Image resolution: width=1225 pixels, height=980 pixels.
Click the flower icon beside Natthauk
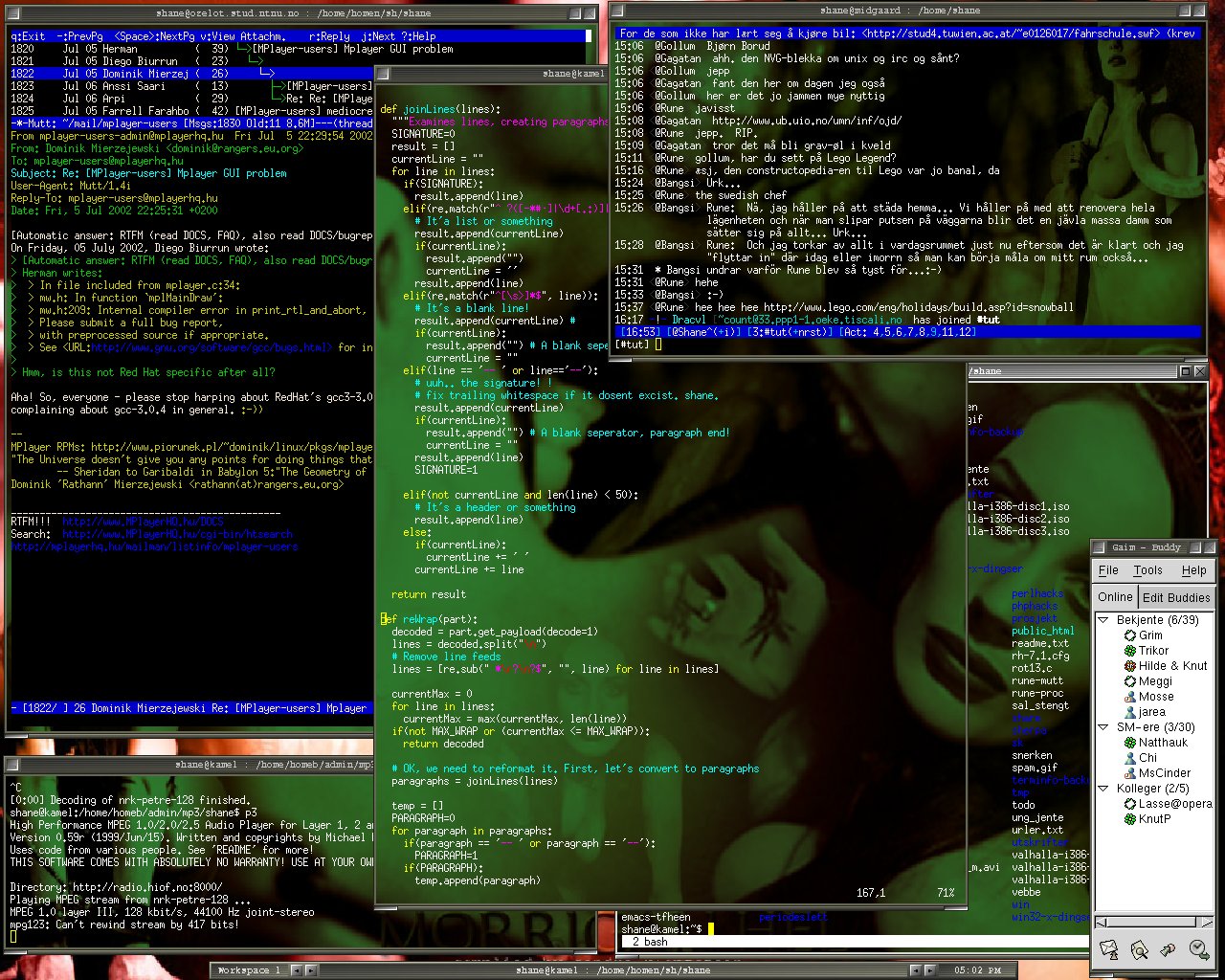point(1130,743)
